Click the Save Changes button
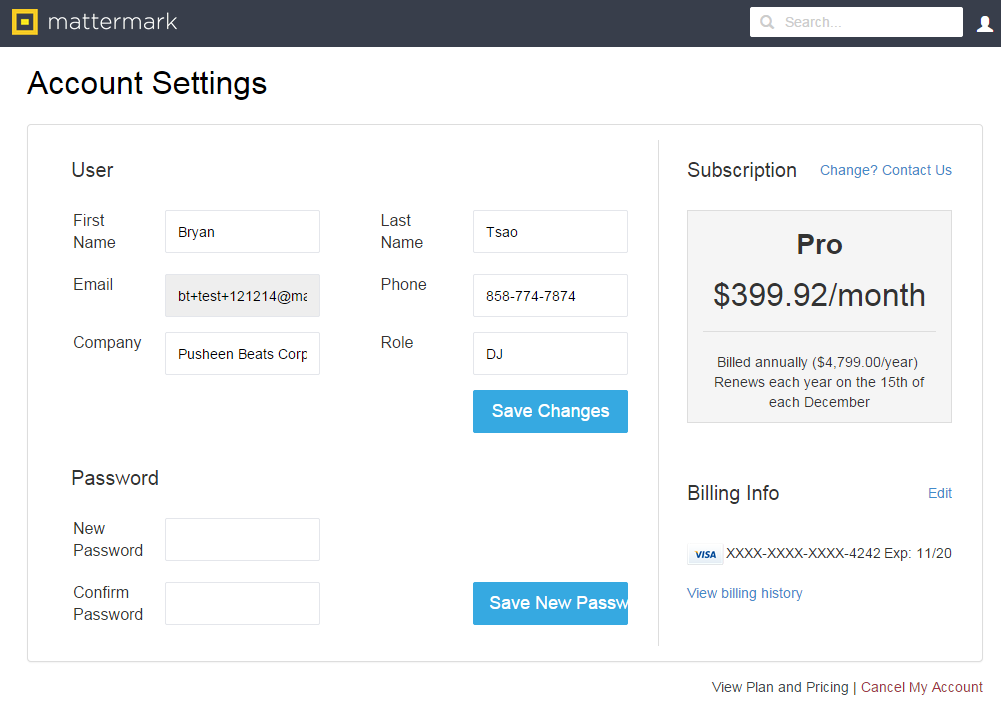 tap(550, 411)
